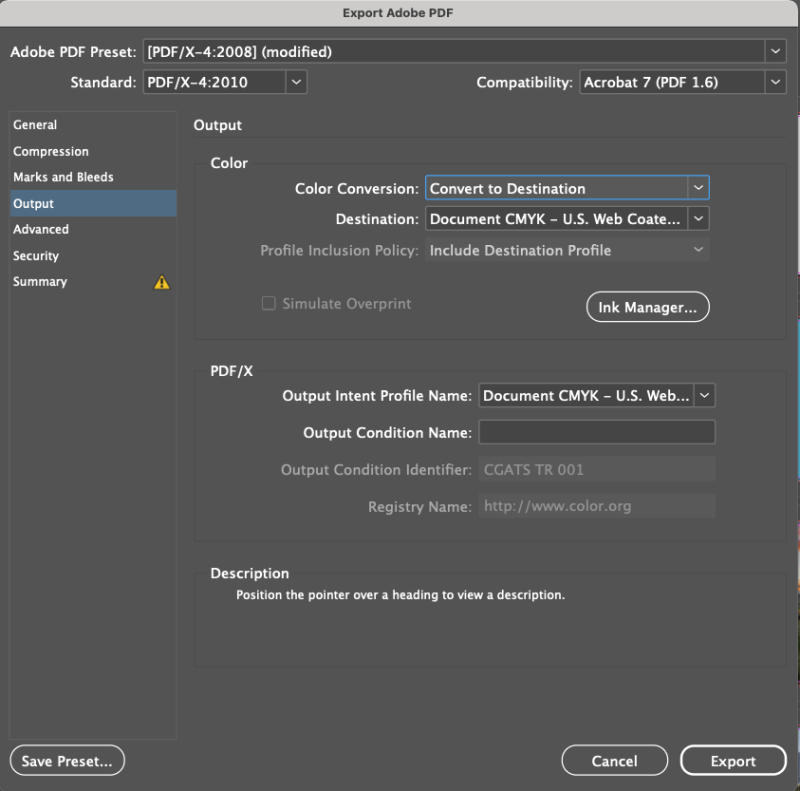
Task: Go to Marks and Bleeds section
Action: coord(93,177)
